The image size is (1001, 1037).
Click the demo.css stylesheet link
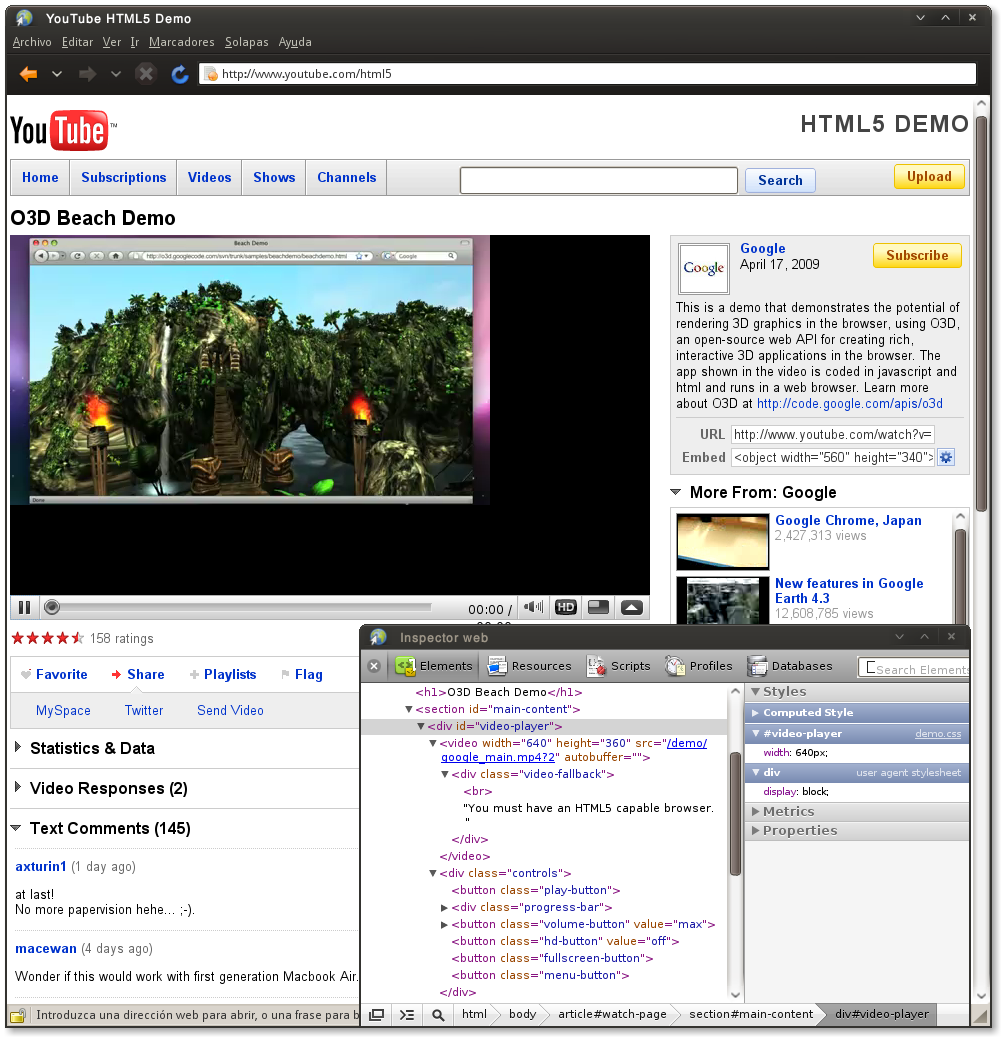tap(938, 733)
